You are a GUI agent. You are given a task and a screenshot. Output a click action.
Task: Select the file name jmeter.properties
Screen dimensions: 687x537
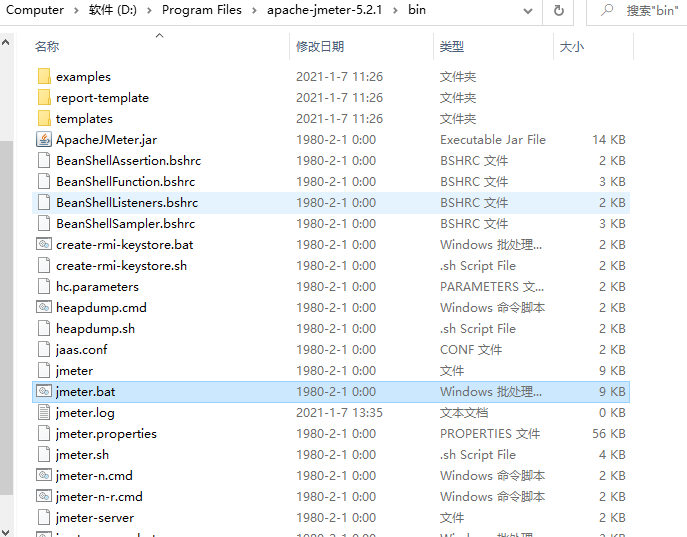click(106, 434)
